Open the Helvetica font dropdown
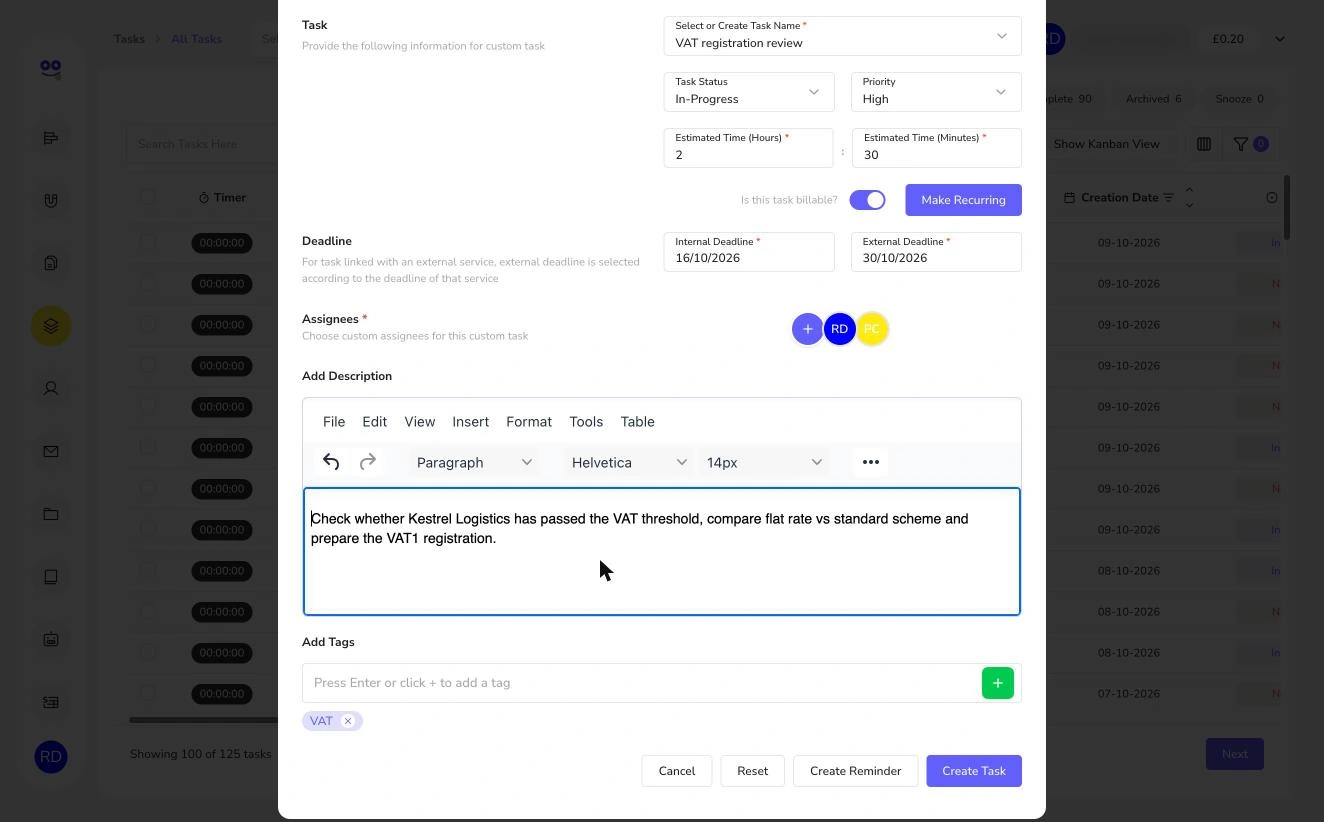1324x822 pixels. click(629, 462)
